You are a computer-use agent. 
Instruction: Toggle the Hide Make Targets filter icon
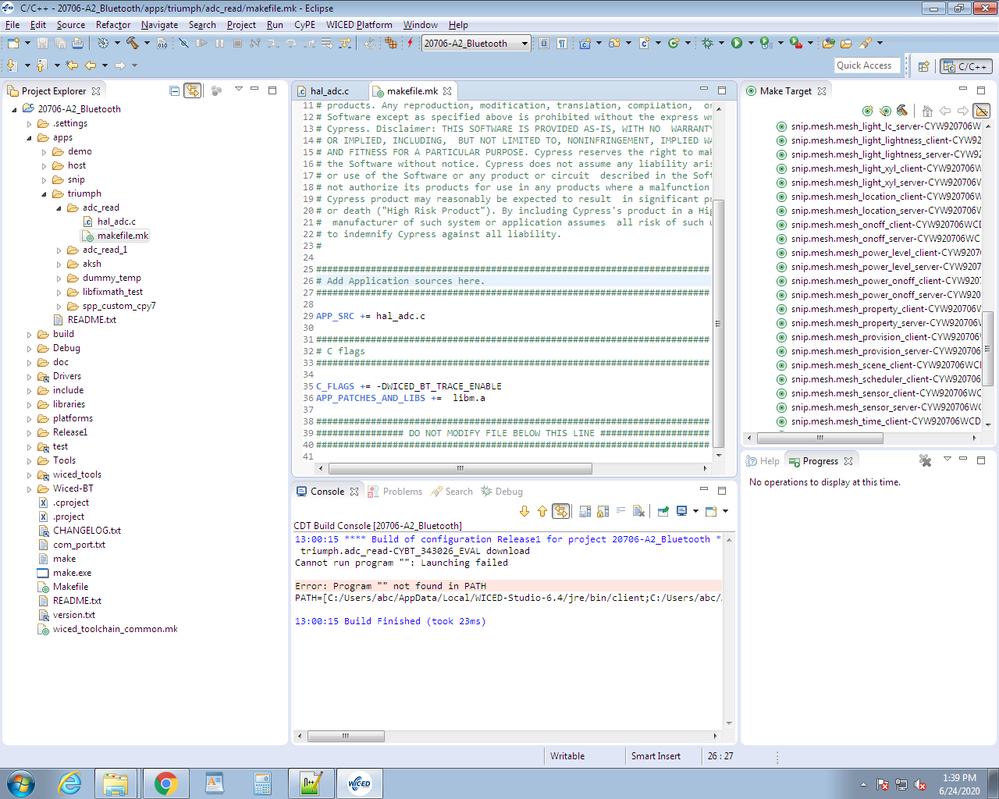pos(980,110)
